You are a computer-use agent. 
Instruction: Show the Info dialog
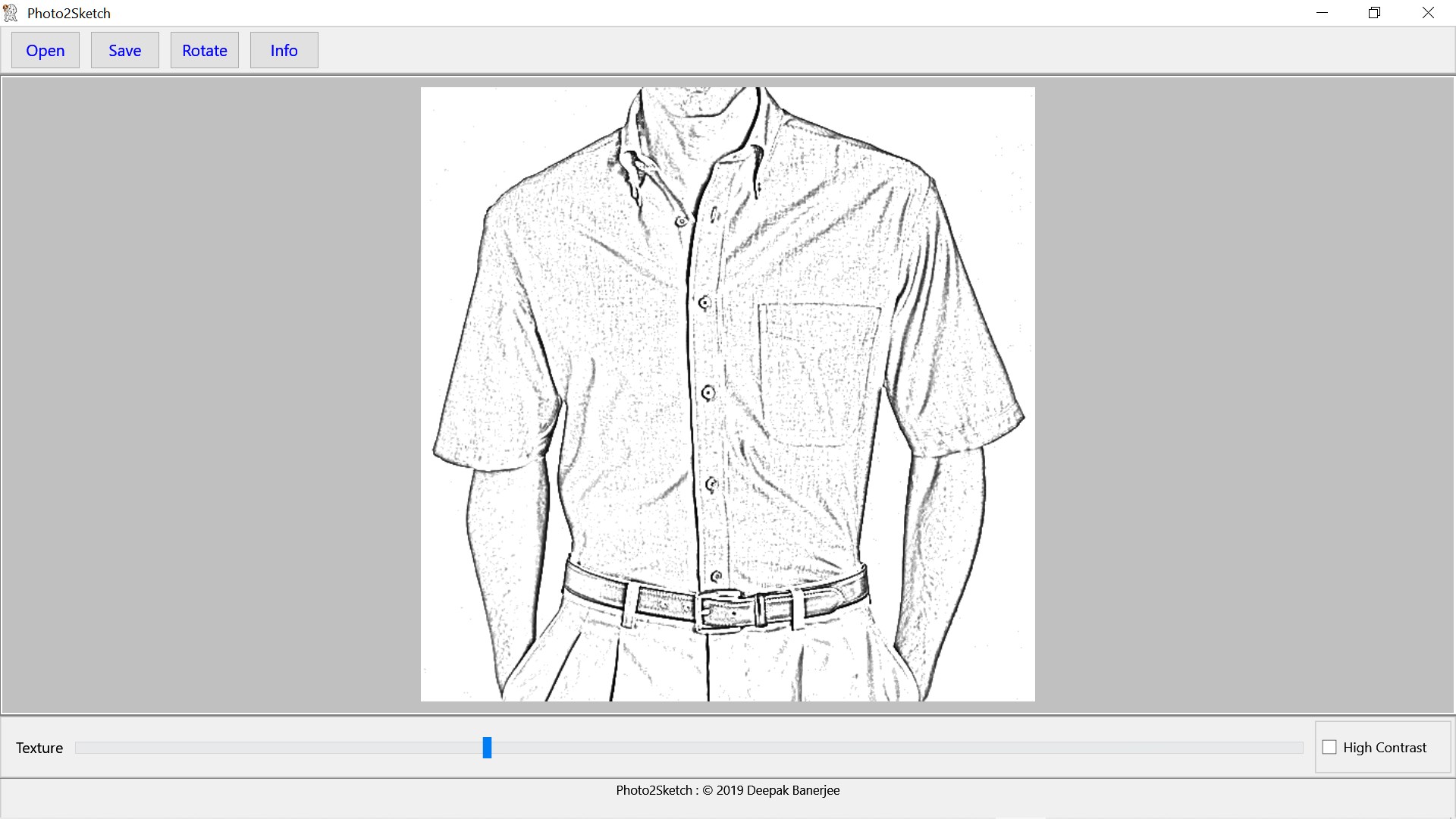[x=284, y=50]
